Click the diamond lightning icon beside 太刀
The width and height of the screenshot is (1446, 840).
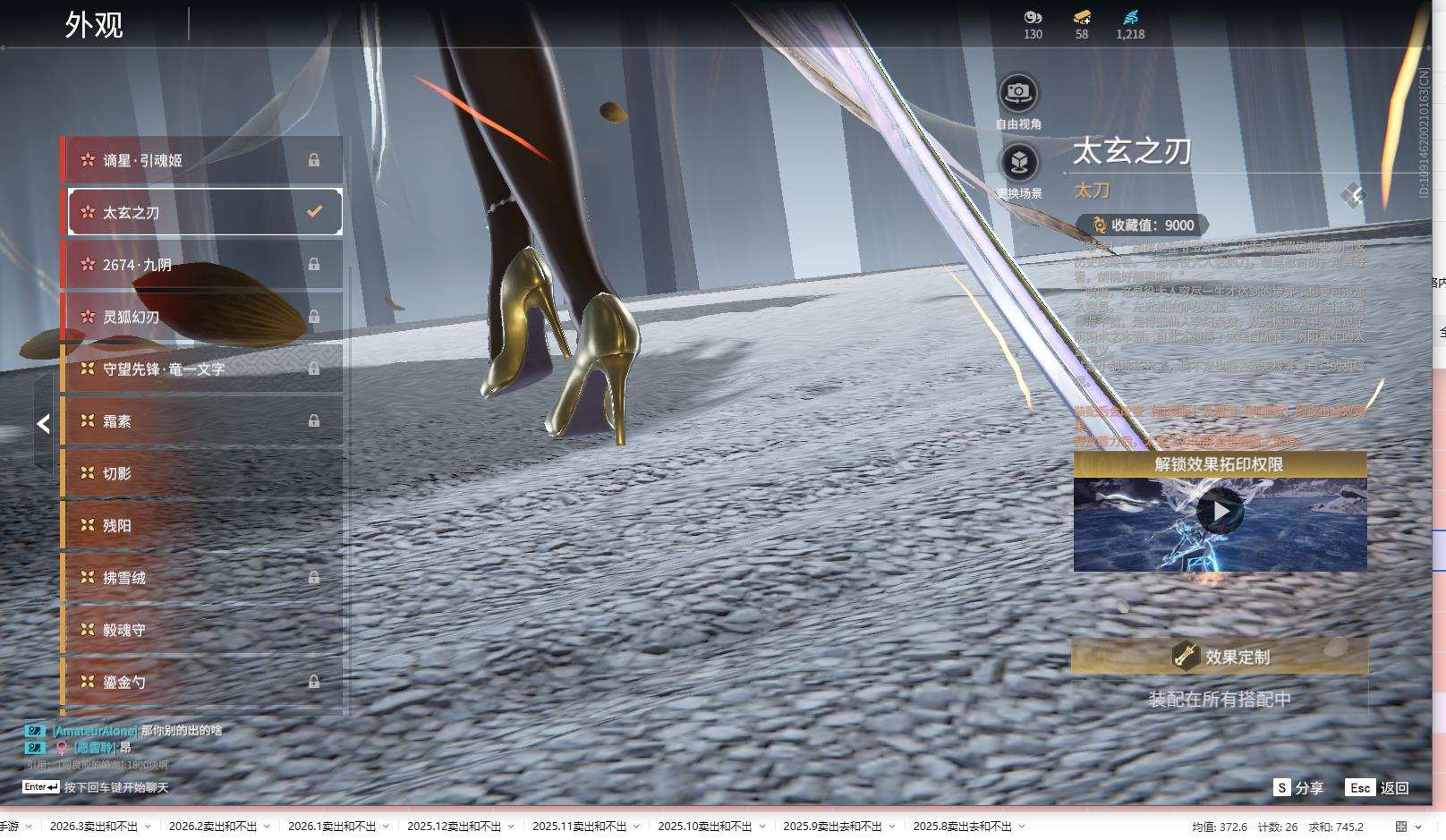click(1354, 194)
